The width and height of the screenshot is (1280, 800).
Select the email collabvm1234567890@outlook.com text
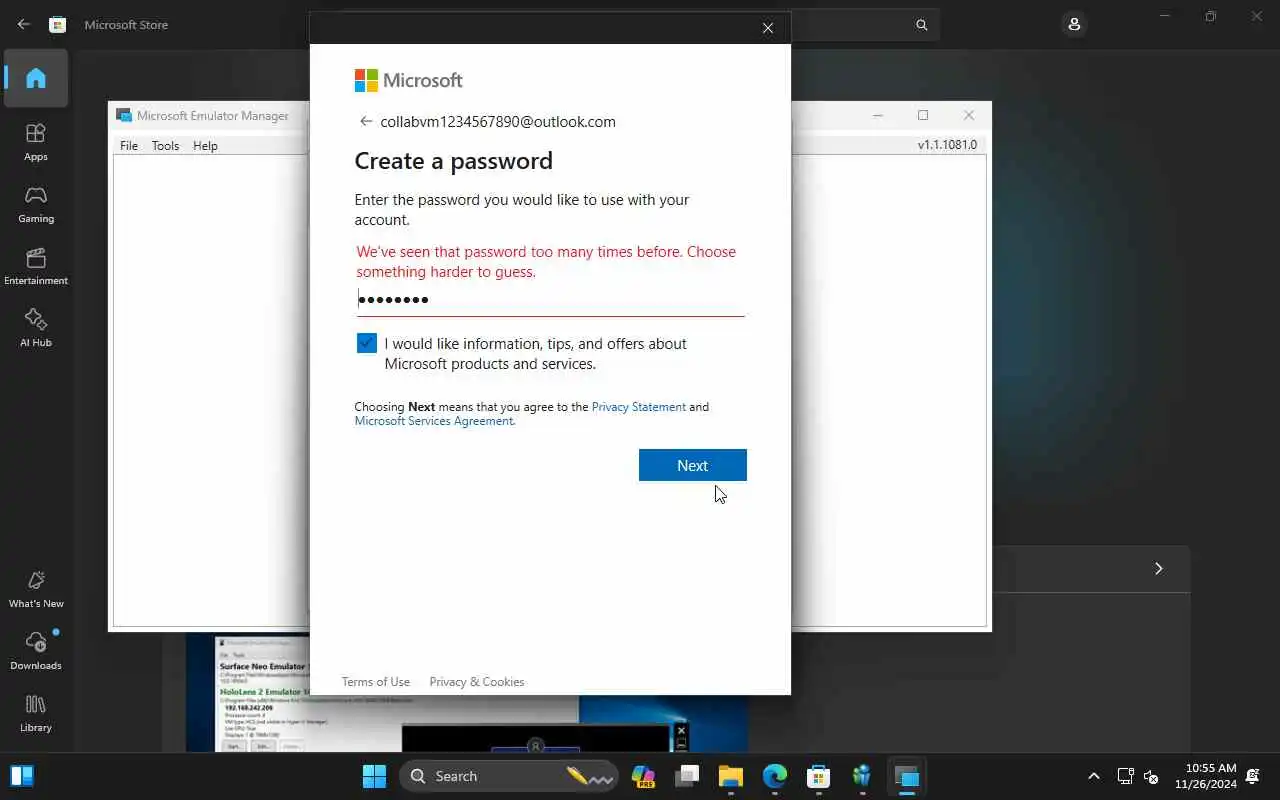click(498, 121)
